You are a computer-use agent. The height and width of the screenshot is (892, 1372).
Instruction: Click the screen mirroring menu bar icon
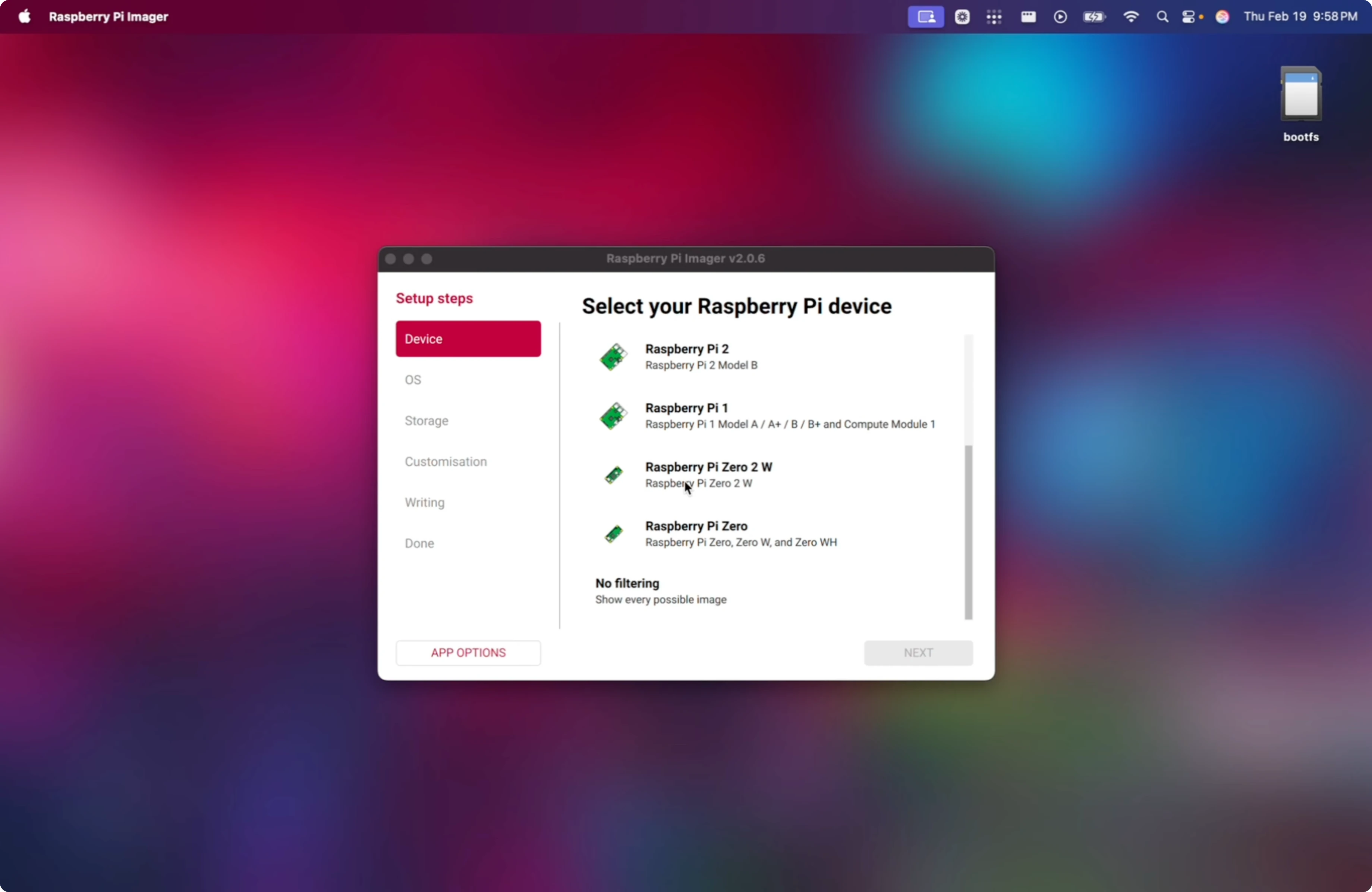[926, 17]
